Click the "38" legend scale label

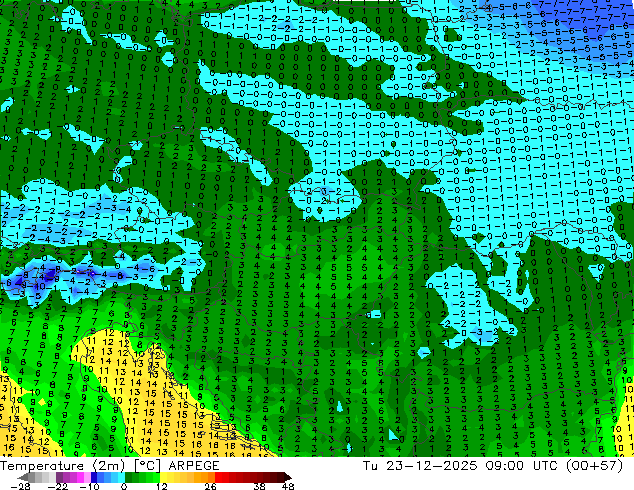pyautogui.click(x=260, y=486)
